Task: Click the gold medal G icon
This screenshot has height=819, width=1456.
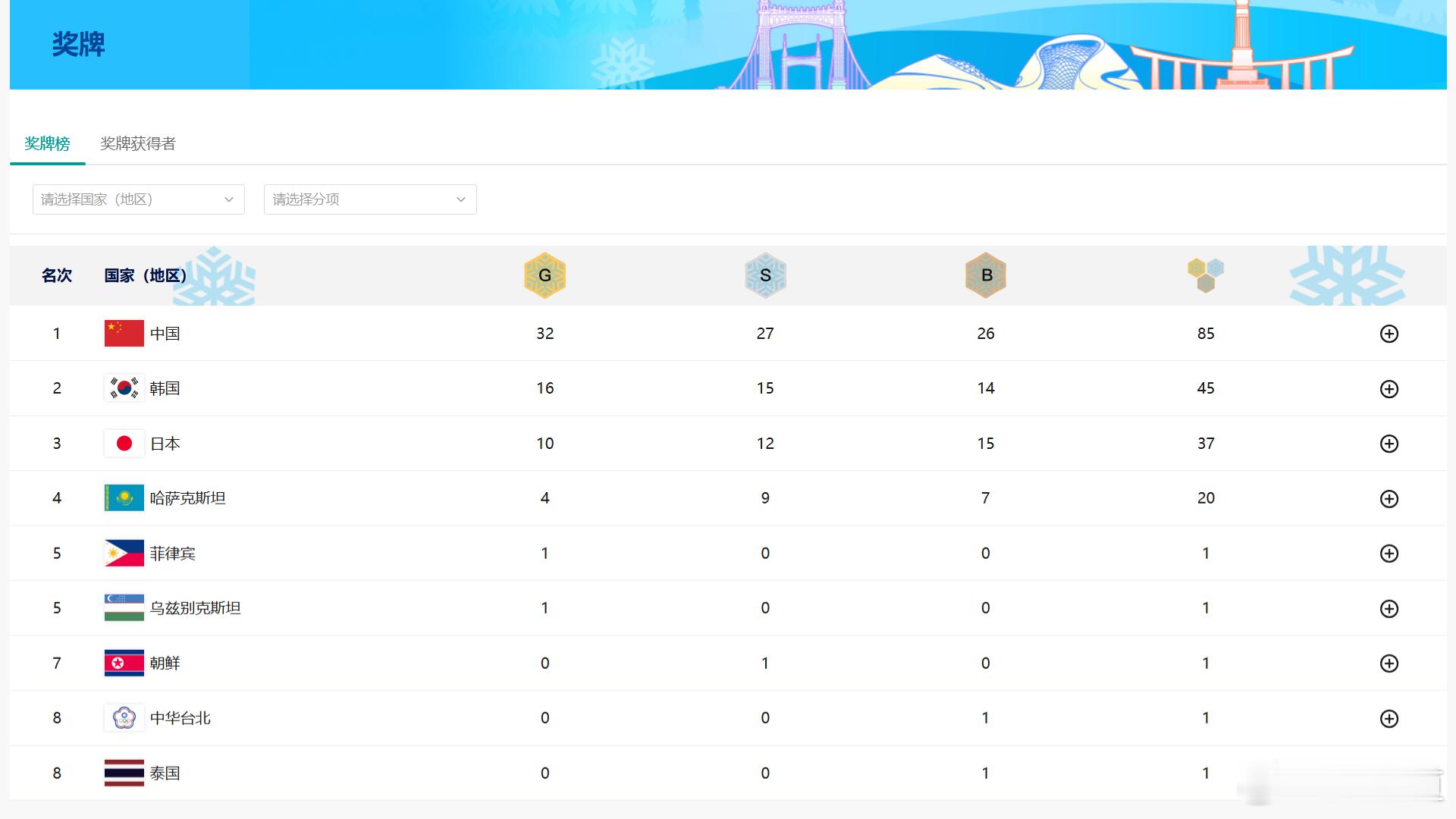Action: click(x=544, y=275)
